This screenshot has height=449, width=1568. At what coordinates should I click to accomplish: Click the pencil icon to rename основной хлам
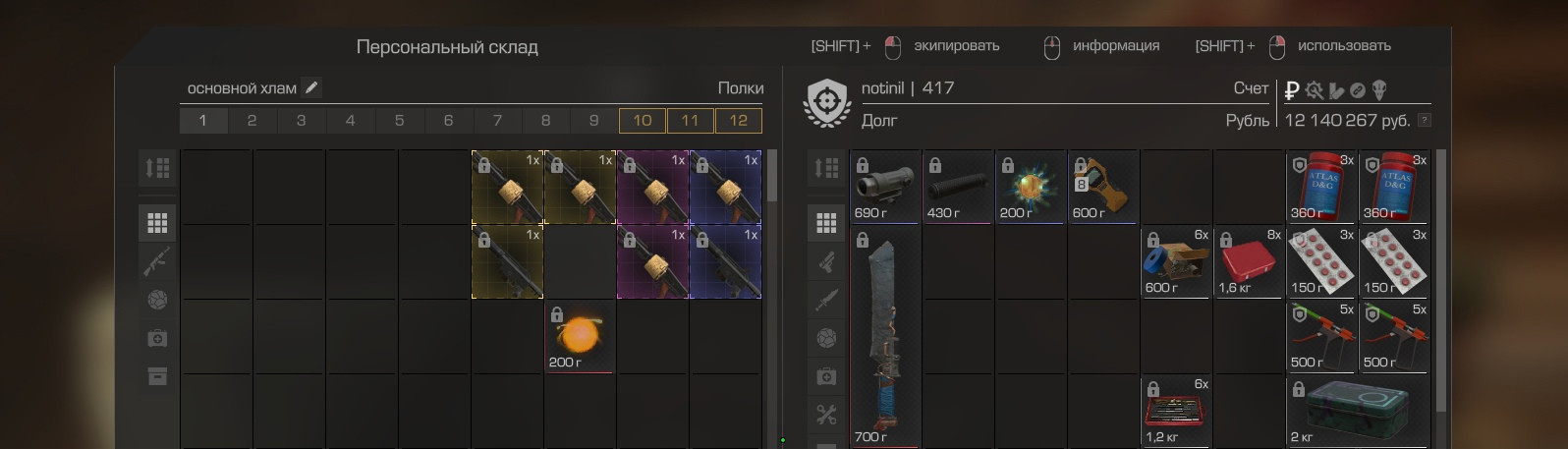311,87
